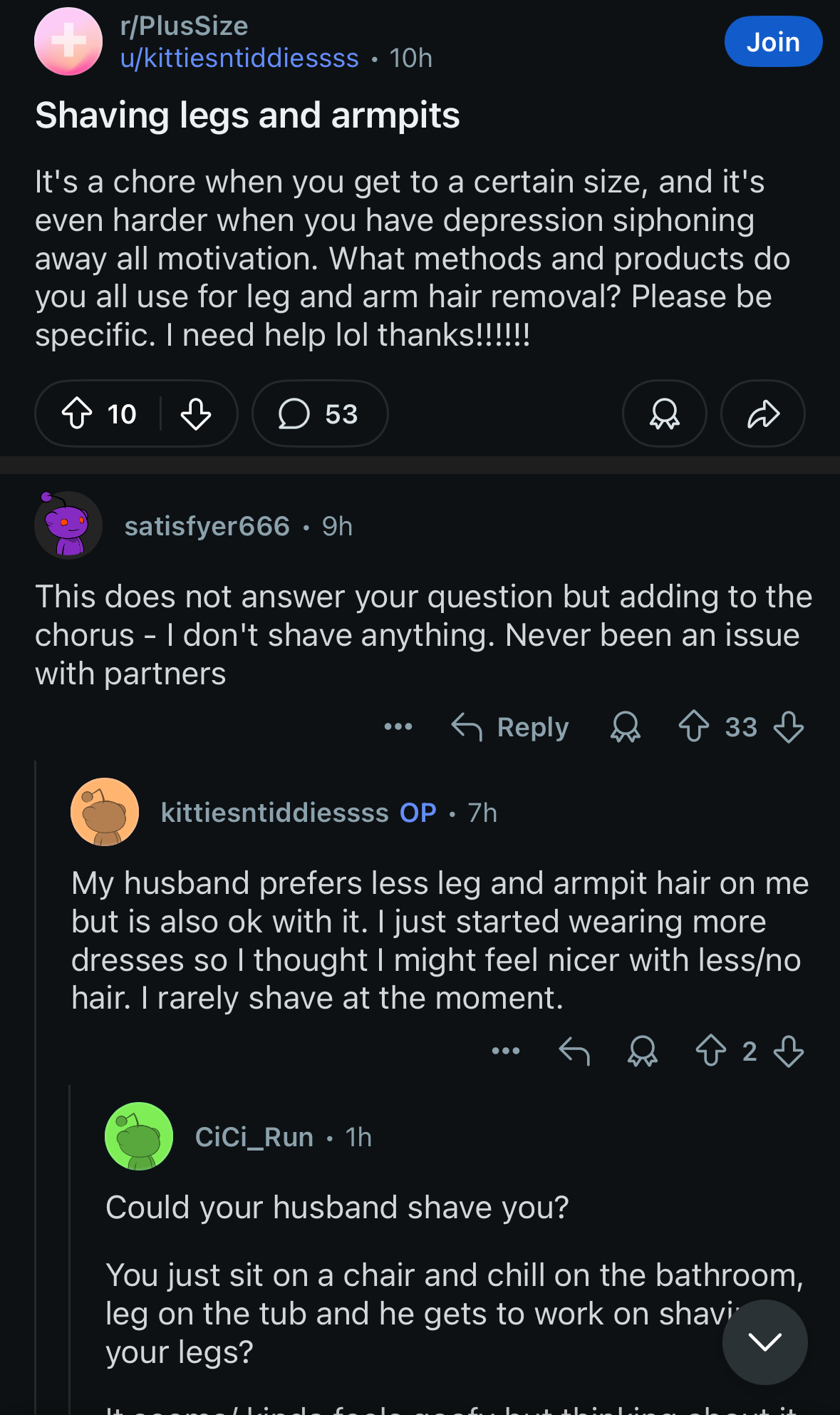
Task: Downvote satisfyer666's comment
Action: (x=788, y=727)
